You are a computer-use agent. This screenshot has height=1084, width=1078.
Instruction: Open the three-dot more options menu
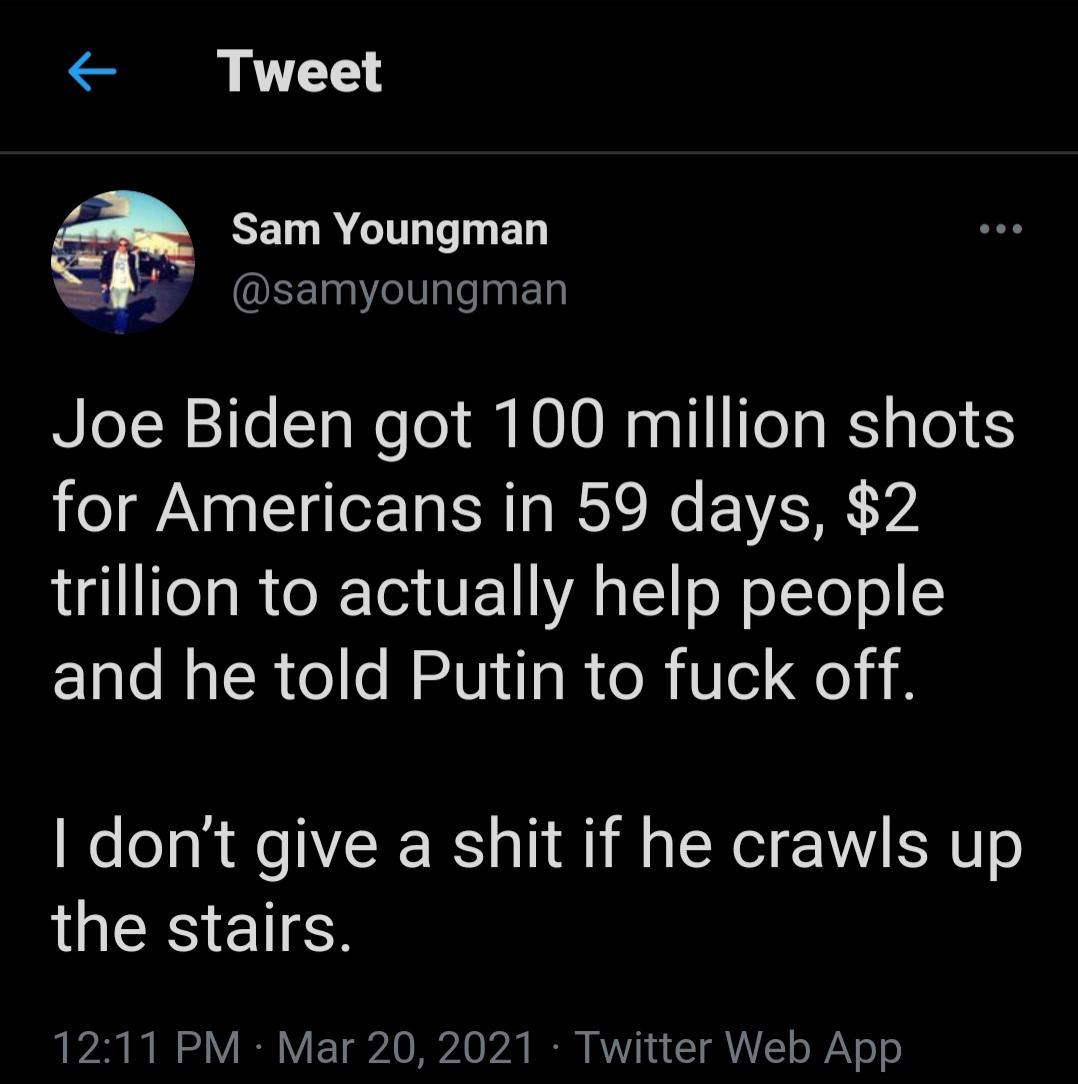[1001, 230]
